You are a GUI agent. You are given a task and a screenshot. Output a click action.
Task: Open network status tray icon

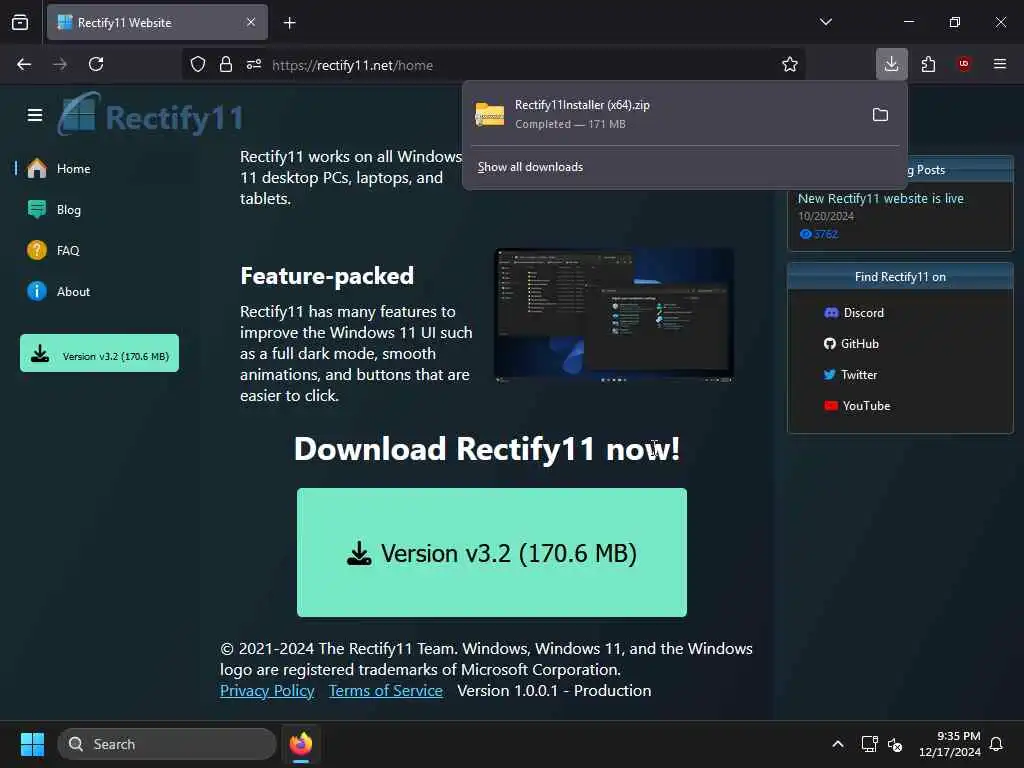869,744
